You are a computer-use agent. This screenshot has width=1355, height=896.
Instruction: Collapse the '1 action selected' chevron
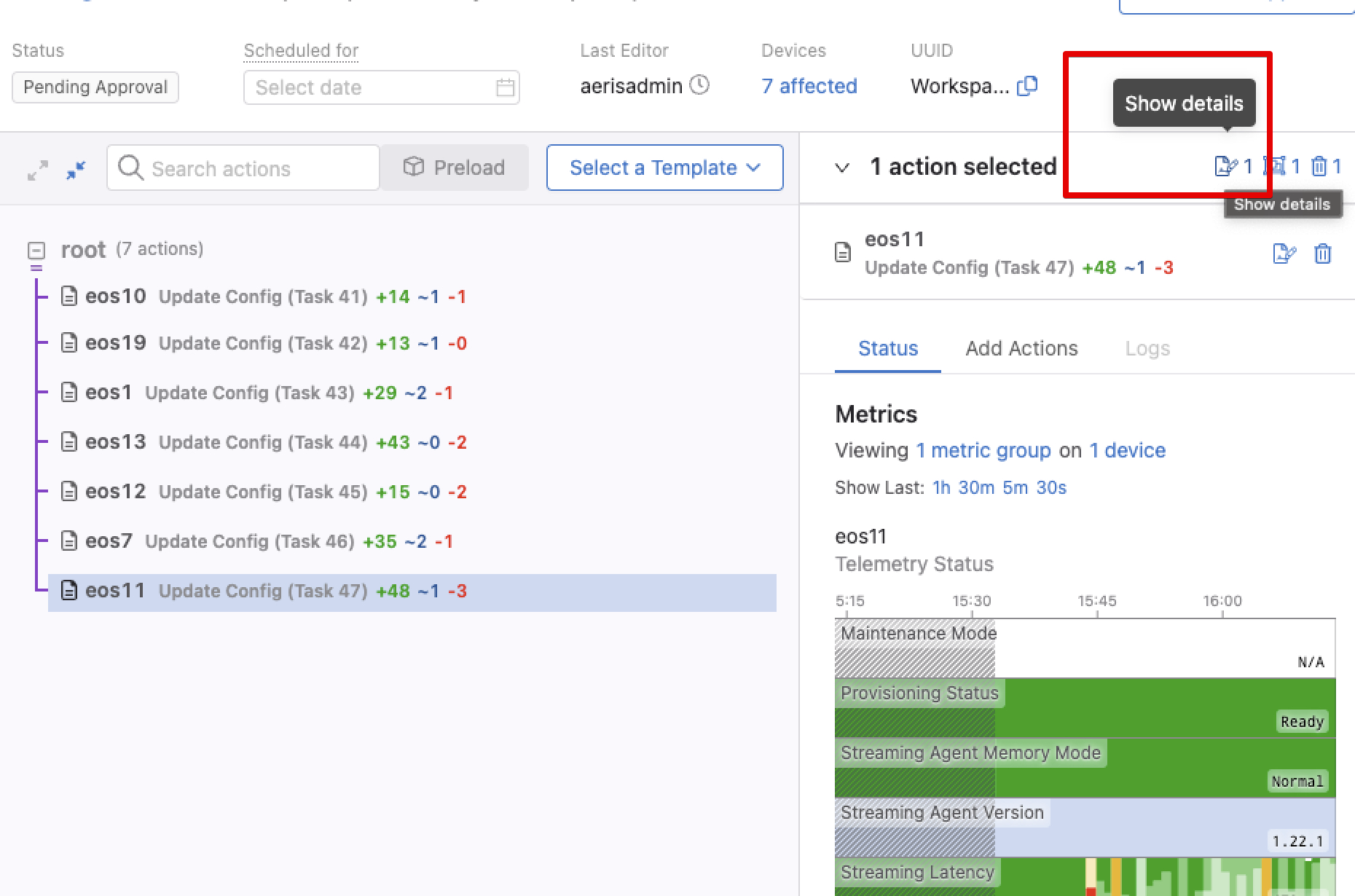pos(842,168)
